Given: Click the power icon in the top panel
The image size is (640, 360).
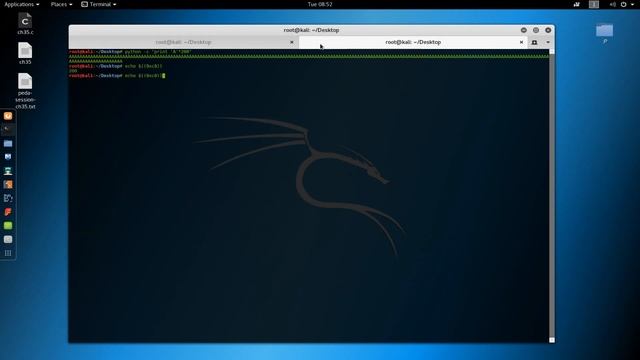Looking at the screenshot, I should coord(624,4).
